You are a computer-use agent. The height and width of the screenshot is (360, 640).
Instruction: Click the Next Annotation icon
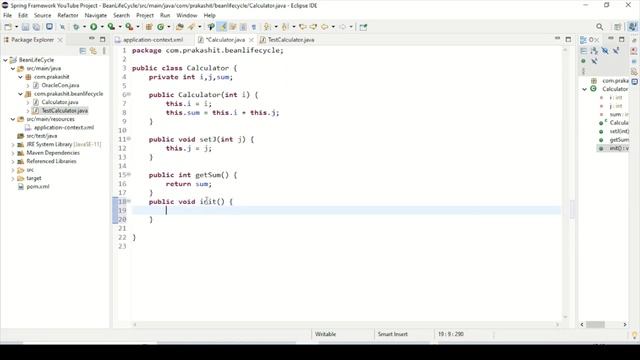pyautogui.click(x=267, y=27)
